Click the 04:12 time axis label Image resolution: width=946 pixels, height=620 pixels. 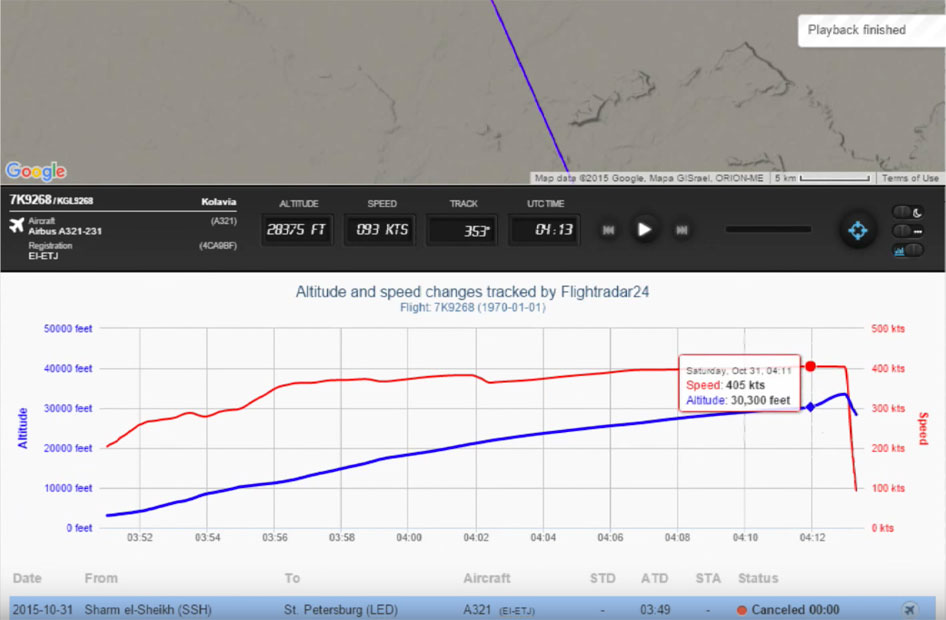pos(812,537)
